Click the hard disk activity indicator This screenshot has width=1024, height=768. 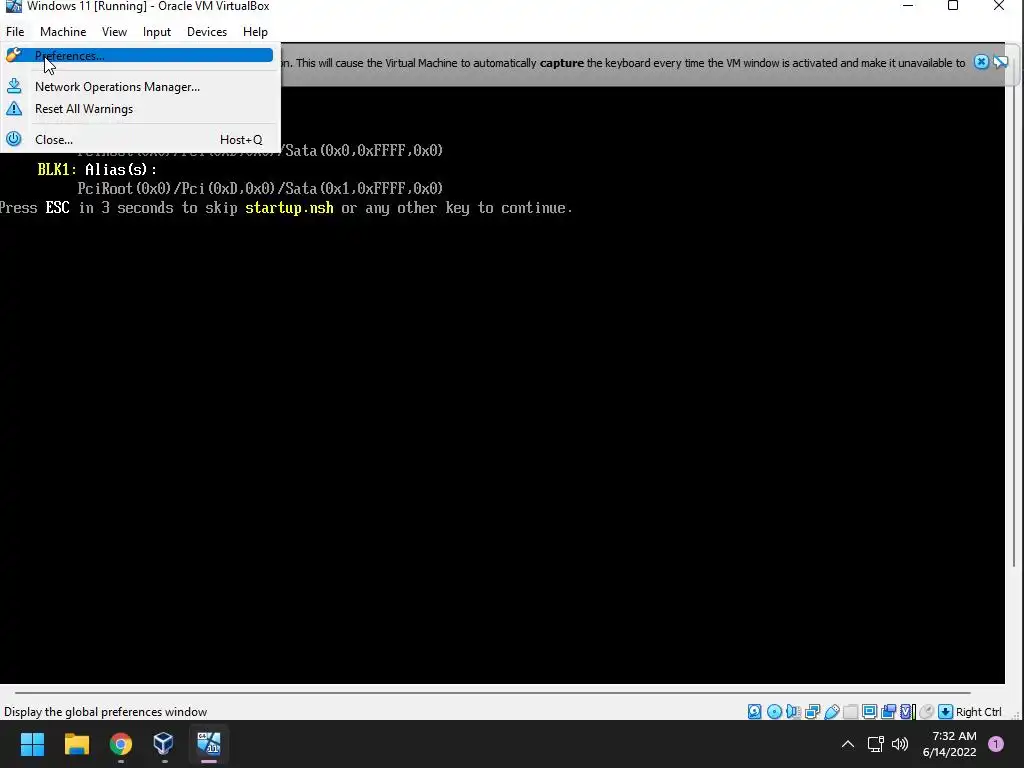coord(754,712)
